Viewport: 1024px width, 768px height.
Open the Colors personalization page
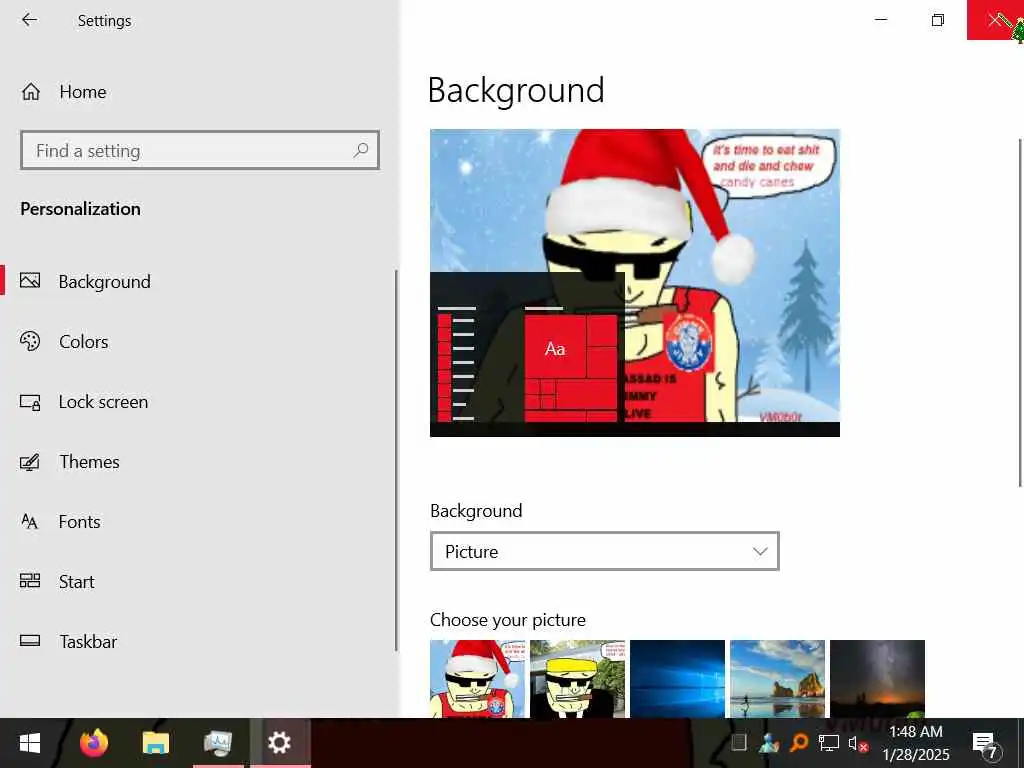(x=84, y=342)
